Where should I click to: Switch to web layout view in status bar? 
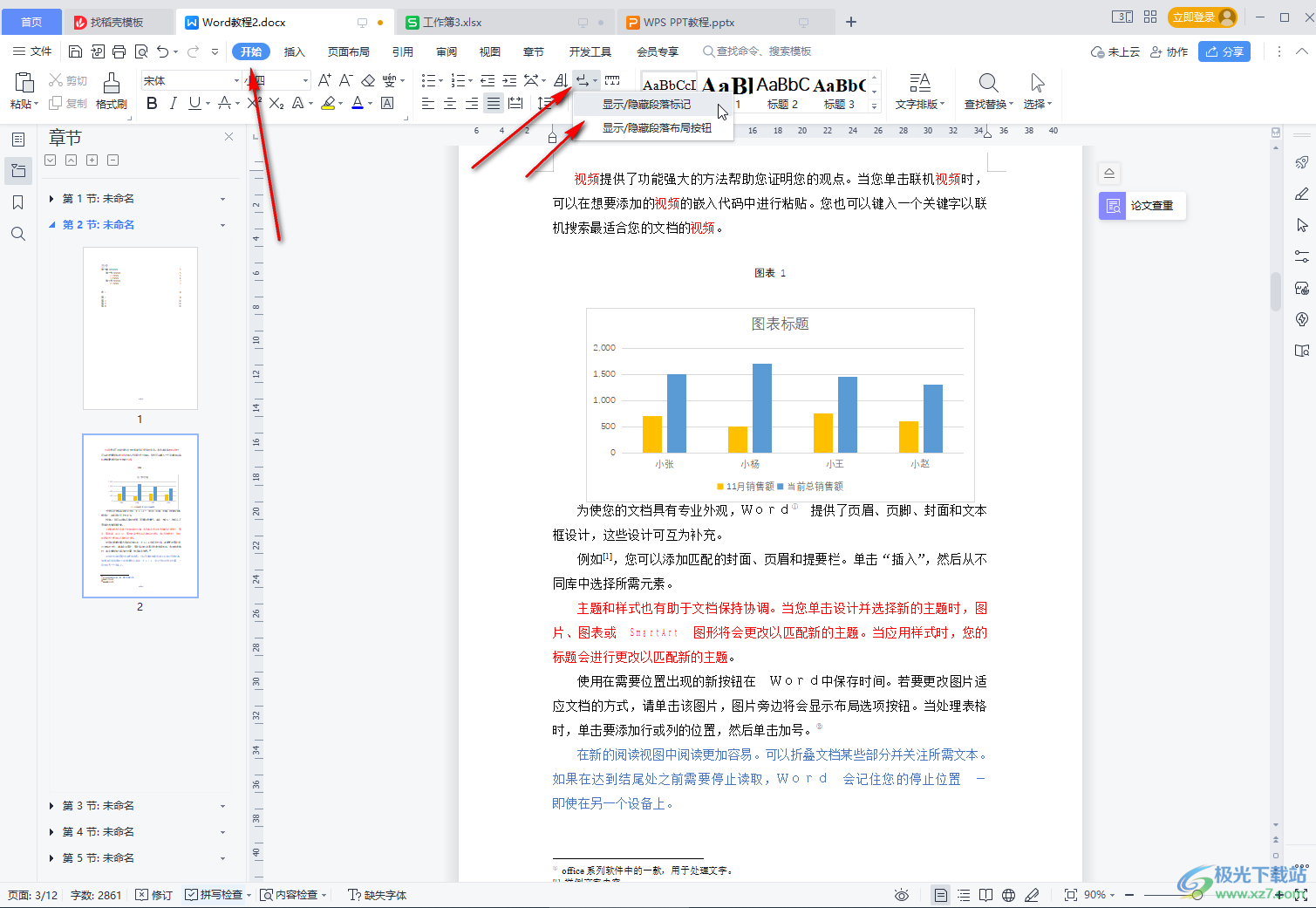tap(1009, 895)
